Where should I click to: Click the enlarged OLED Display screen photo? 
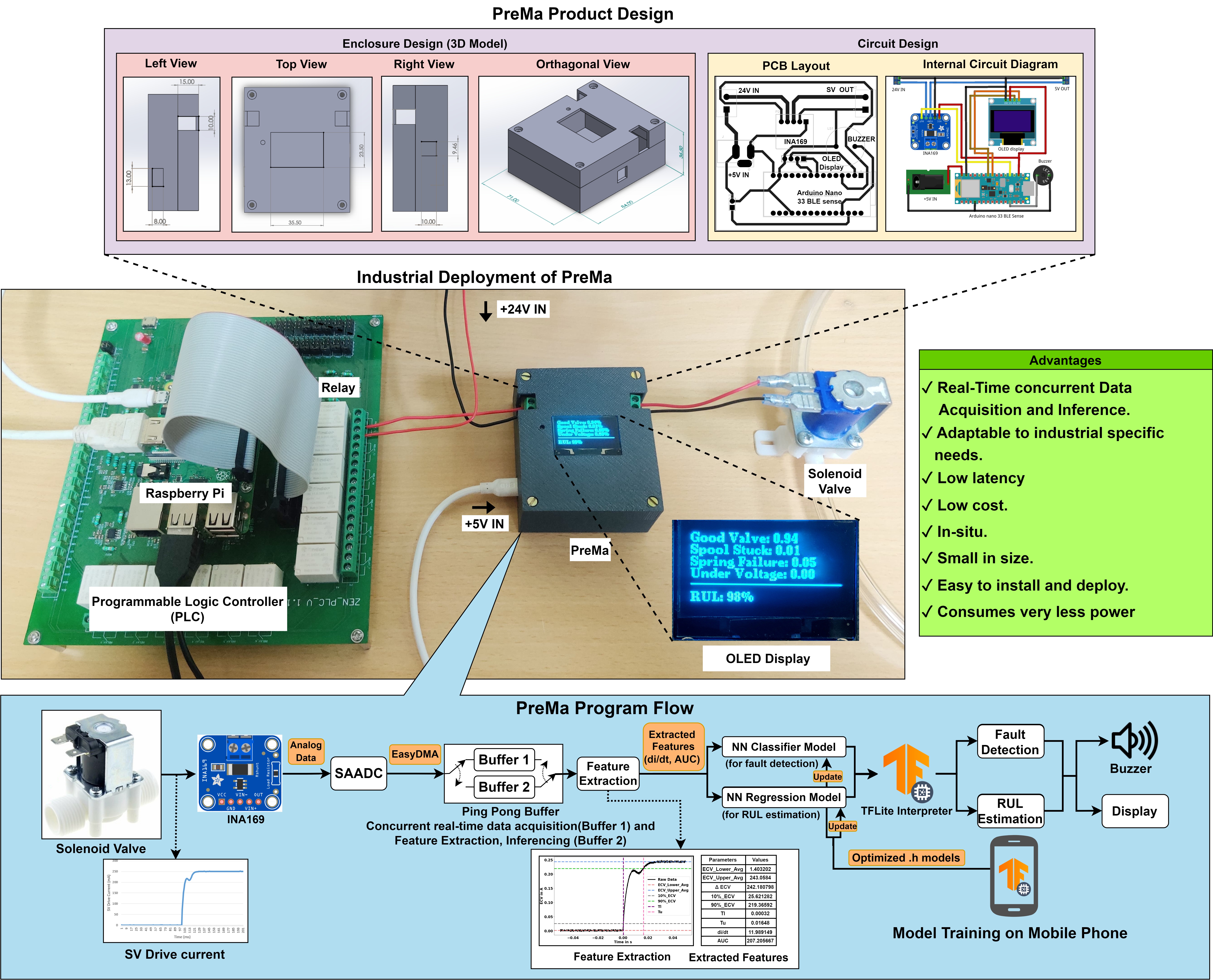[765, 580]
